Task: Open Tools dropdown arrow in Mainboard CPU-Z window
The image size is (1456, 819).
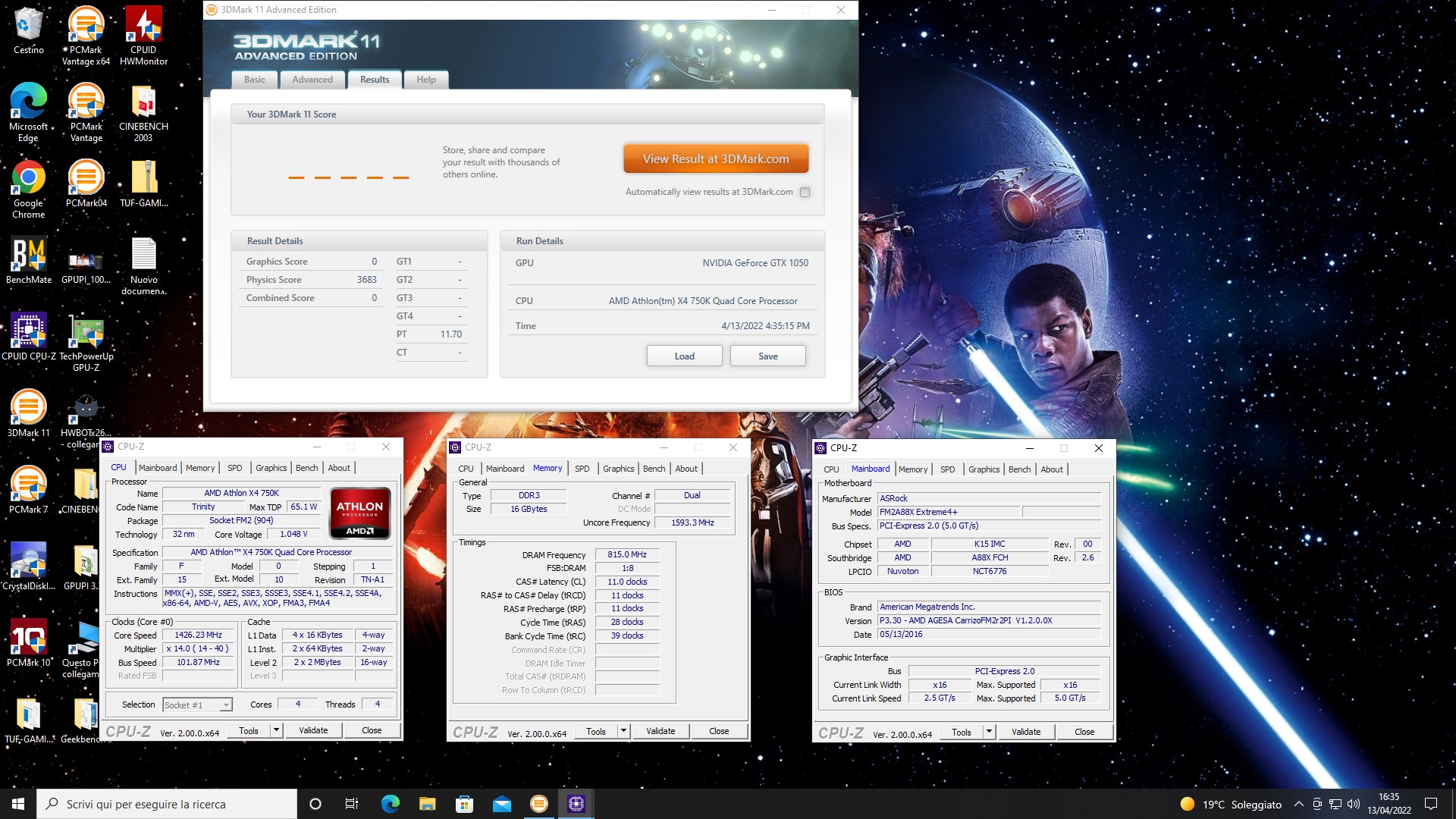Action: (989, 732)
